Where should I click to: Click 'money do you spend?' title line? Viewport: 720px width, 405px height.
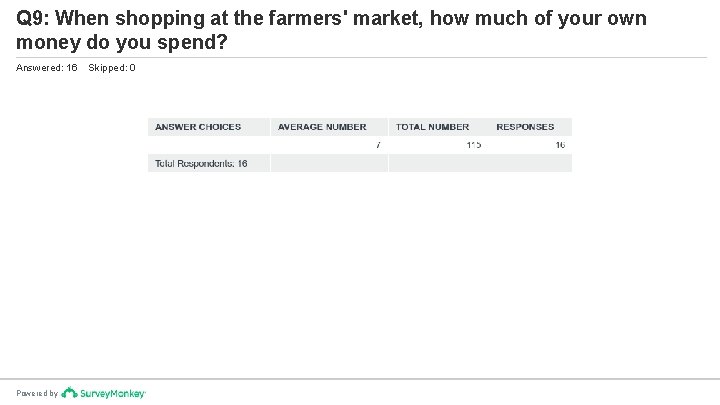[x=123, y=43]
